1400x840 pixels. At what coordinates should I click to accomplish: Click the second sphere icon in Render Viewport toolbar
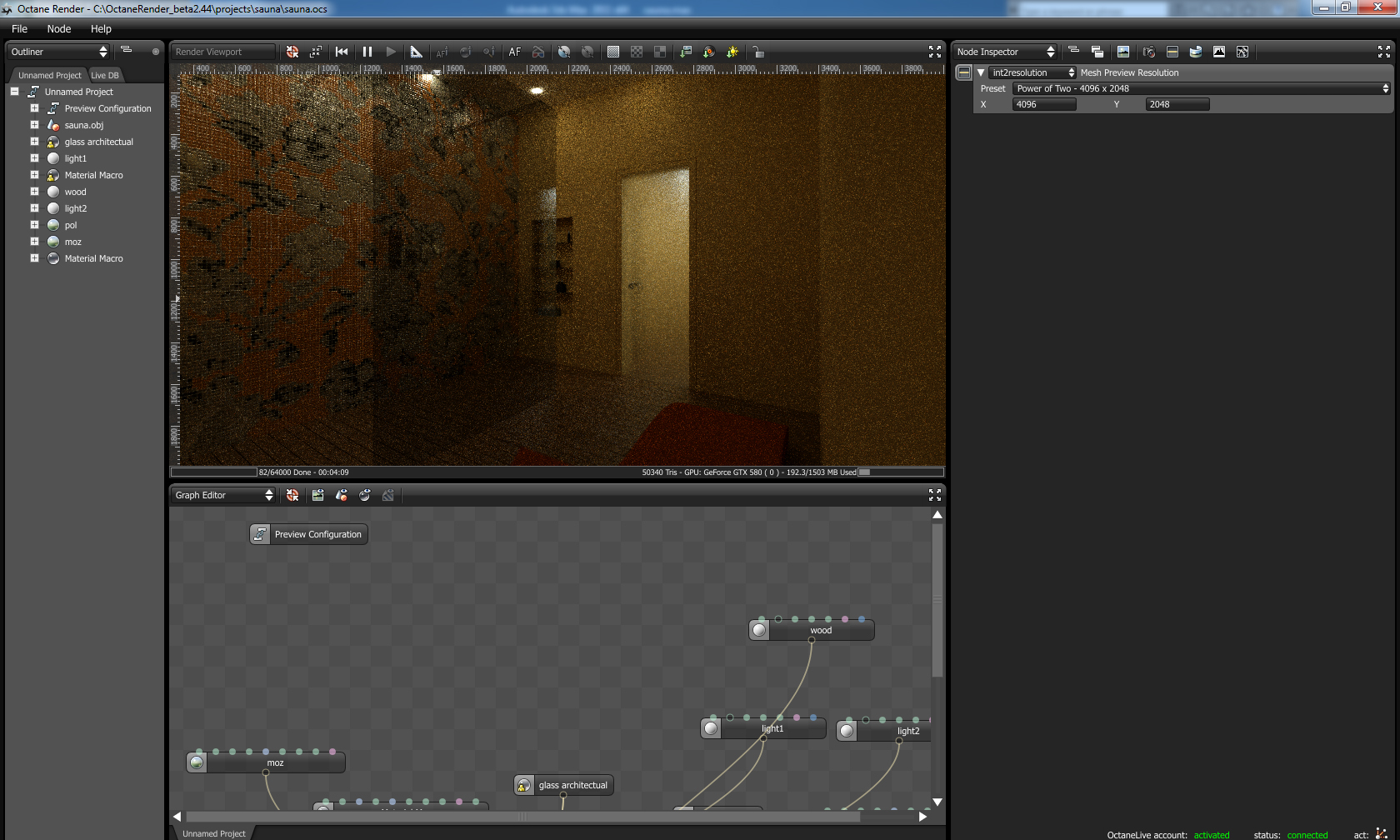coord(587,52)
